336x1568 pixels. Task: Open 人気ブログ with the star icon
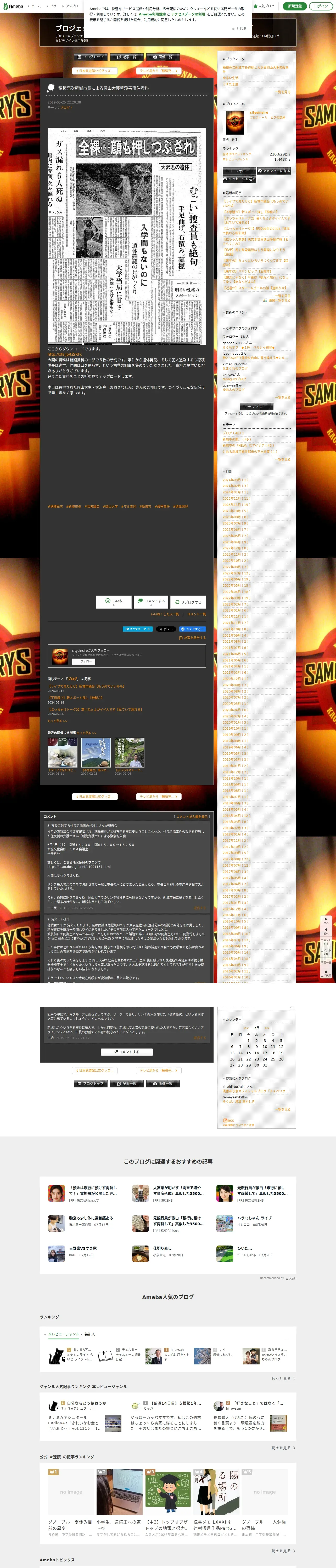pos(264,6)
